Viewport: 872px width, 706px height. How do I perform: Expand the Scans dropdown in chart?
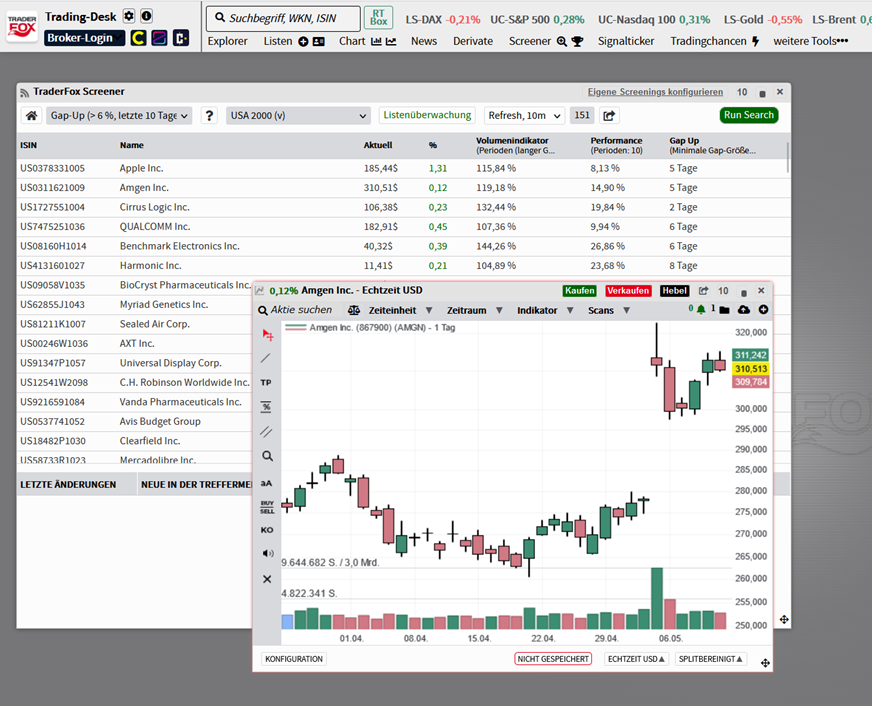609,310
